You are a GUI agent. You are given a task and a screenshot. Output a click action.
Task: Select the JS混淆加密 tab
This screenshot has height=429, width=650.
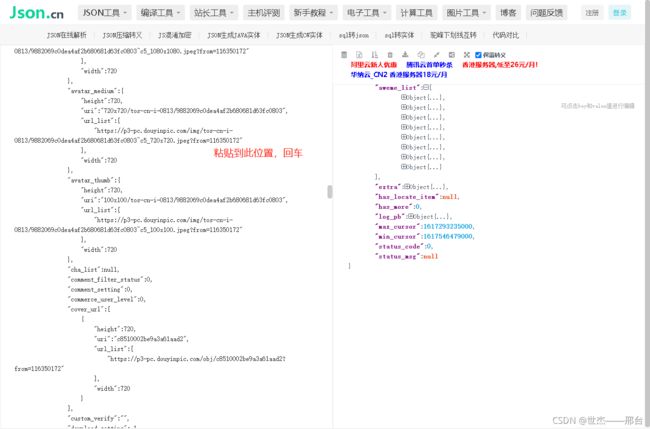(x=175, y=35)
